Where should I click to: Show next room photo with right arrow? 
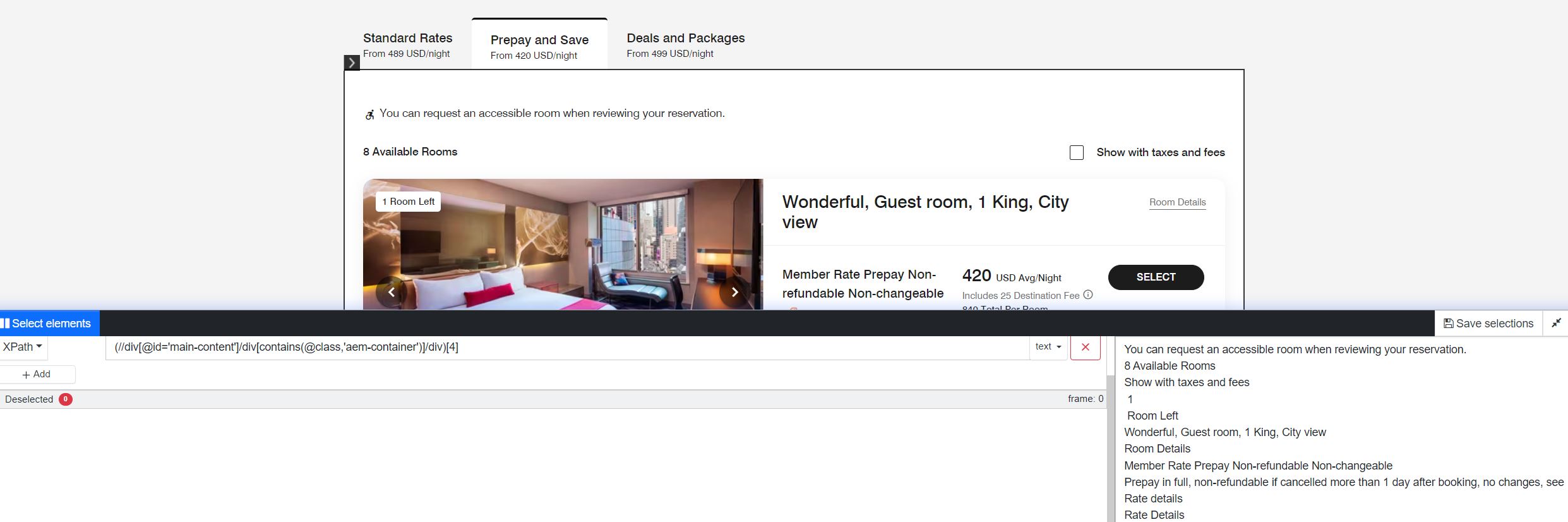[x=734, y=292]
